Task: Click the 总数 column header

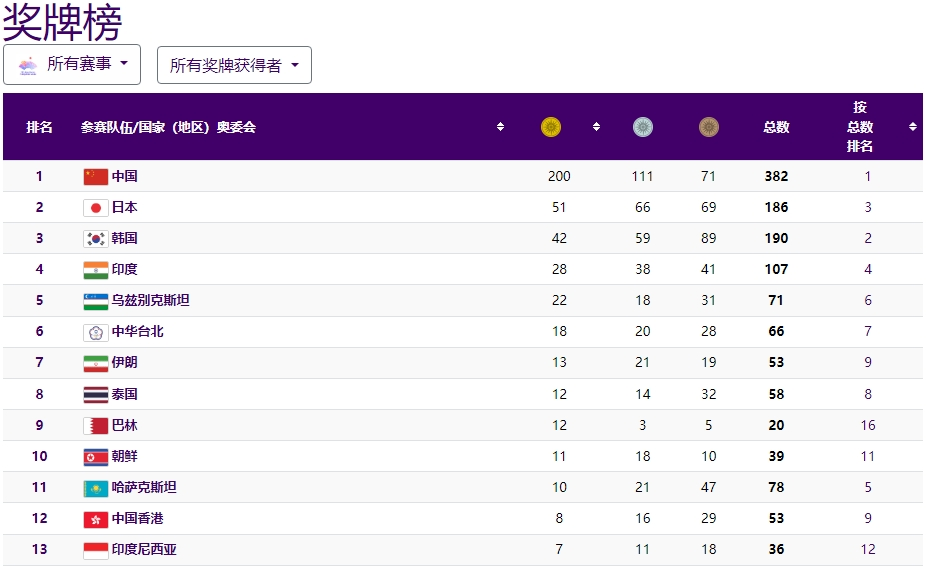Action: (x=776, y=127)
